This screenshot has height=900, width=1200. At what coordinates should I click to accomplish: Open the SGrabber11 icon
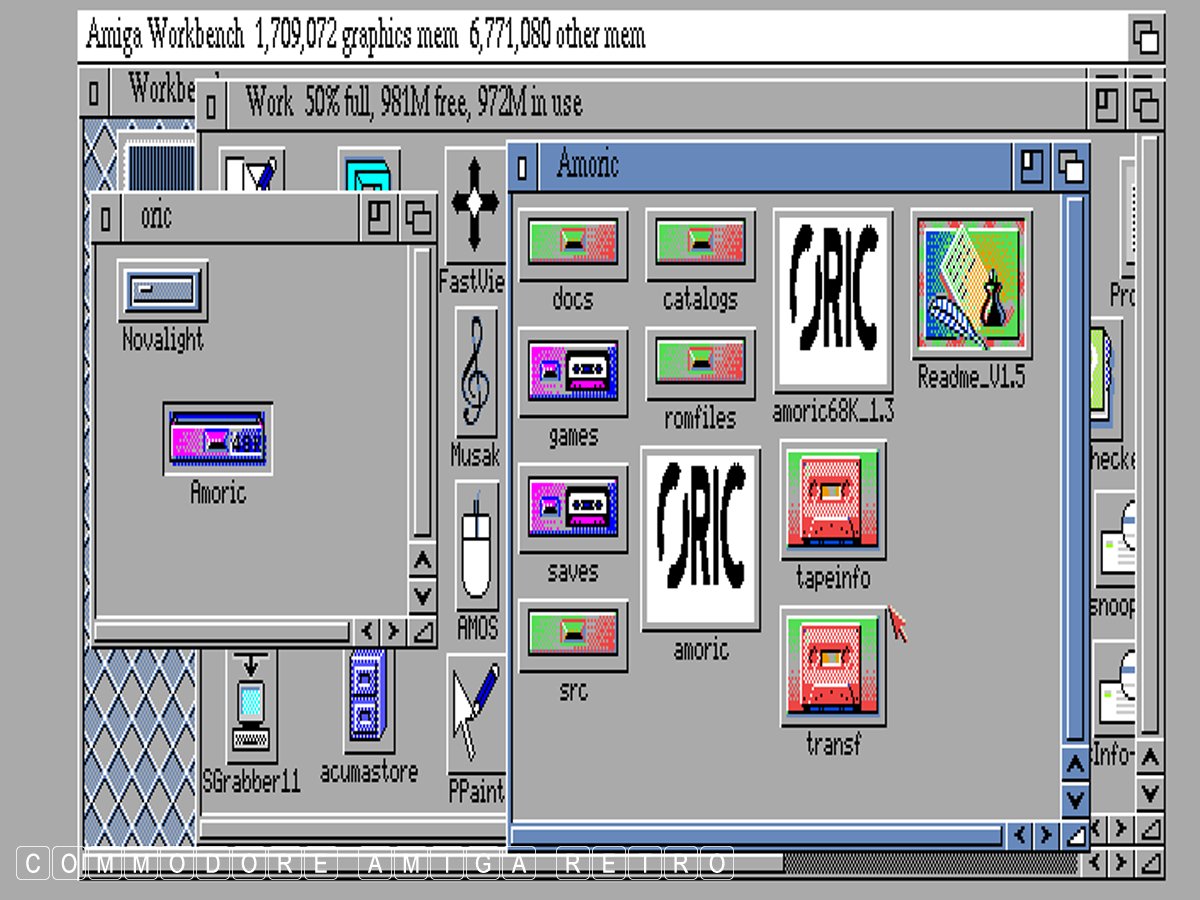coord(250,705)
